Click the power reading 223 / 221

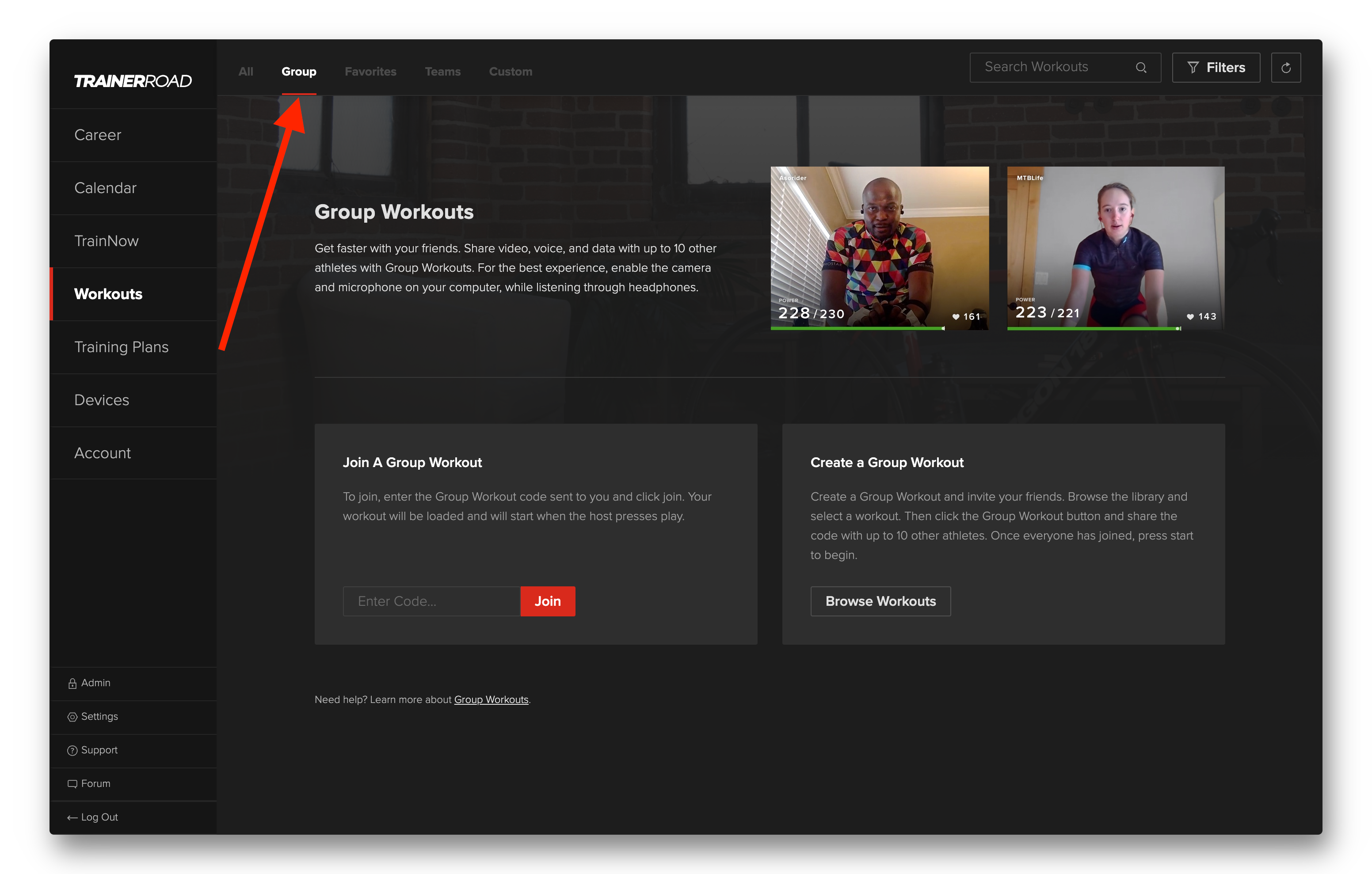(1048, 313)
